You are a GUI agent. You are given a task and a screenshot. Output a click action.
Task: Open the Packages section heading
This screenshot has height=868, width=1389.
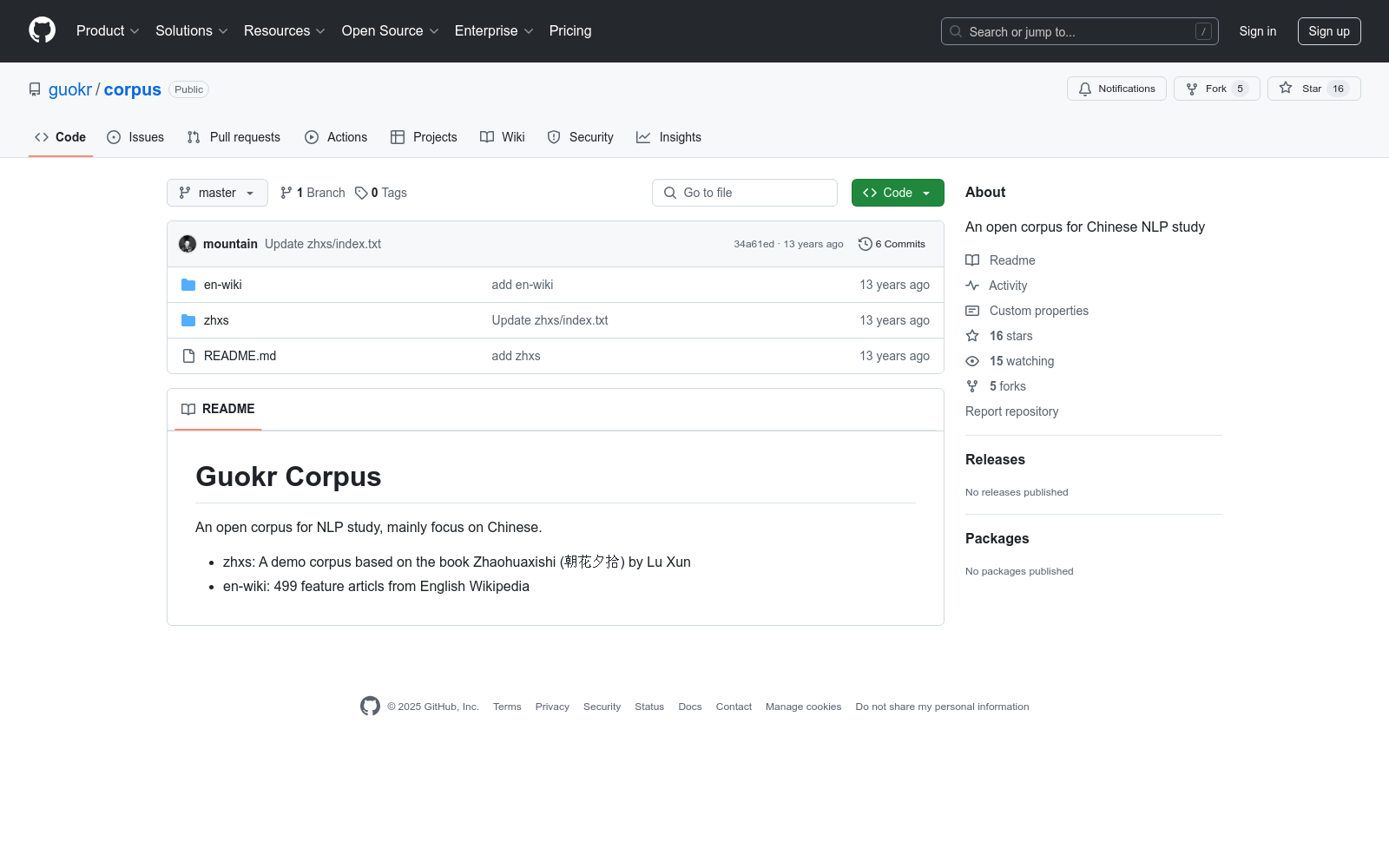(x=997, y=539)
